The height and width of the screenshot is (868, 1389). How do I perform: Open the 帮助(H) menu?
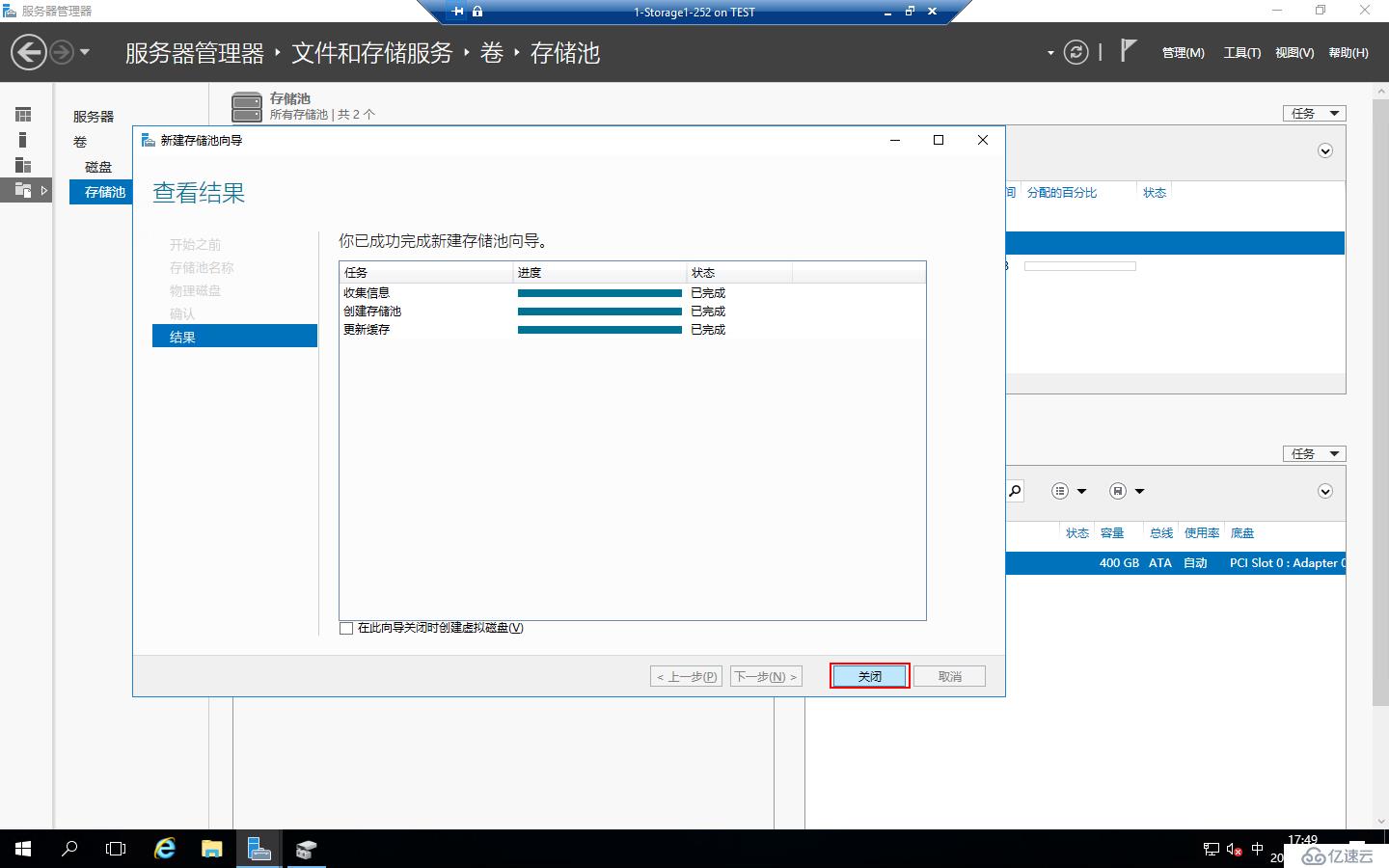click(1348, 53)
